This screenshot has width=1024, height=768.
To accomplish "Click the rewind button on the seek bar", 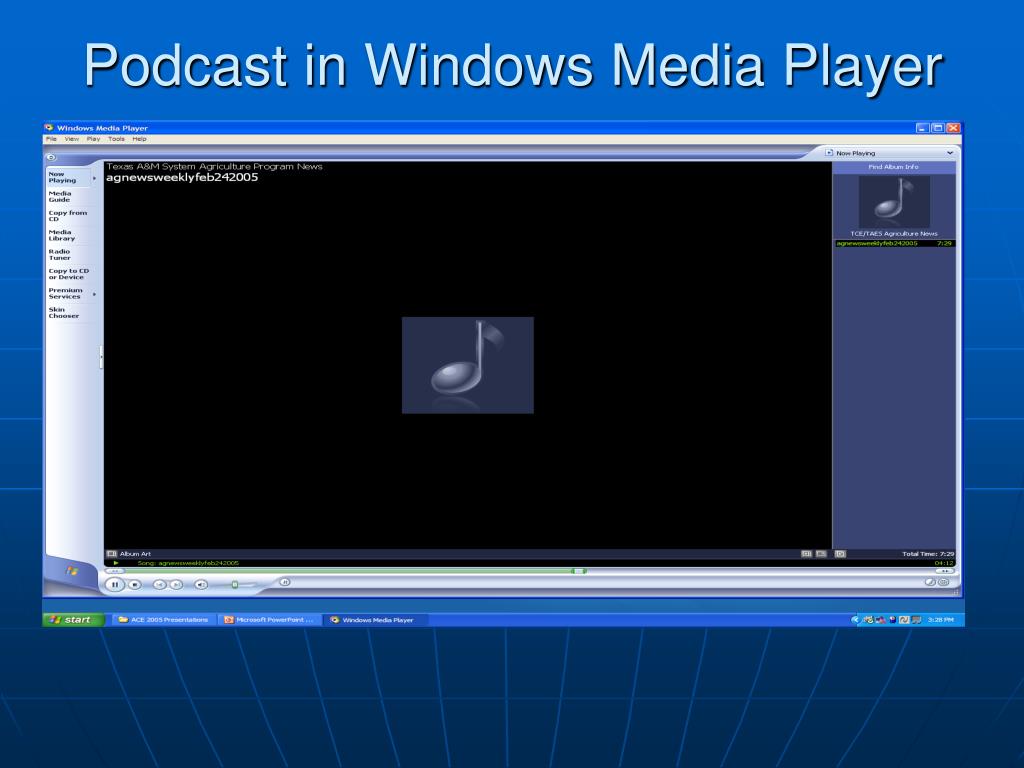I will (115, 571).
